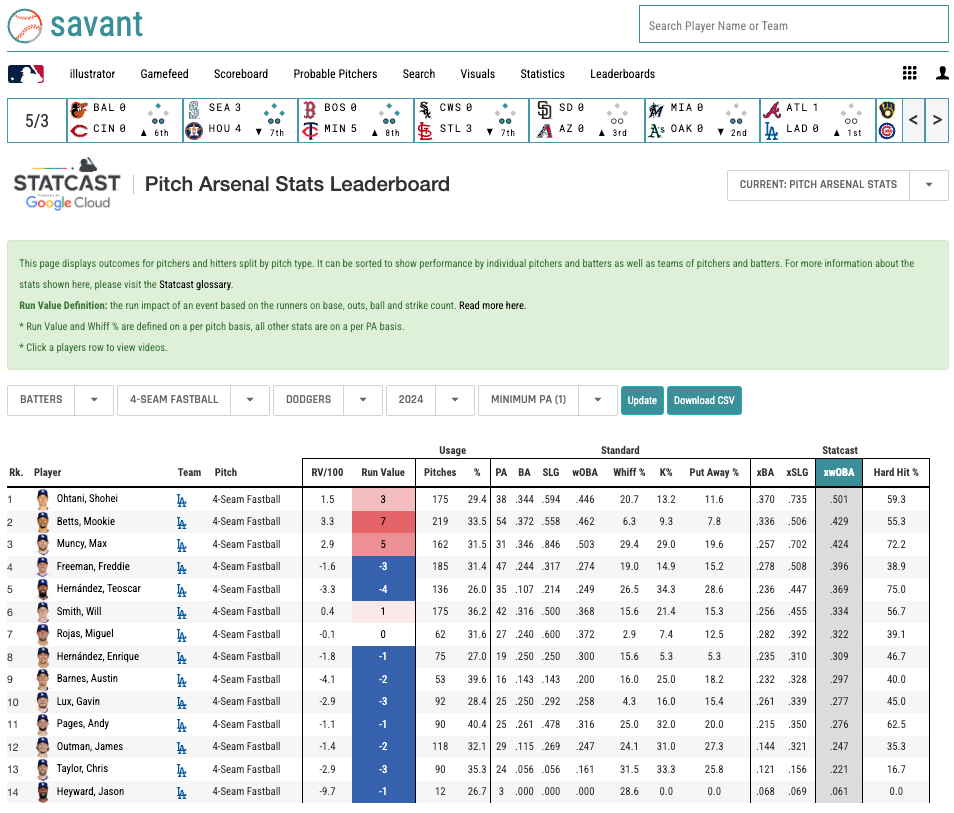Open the Scoreboard menu item

240,73
